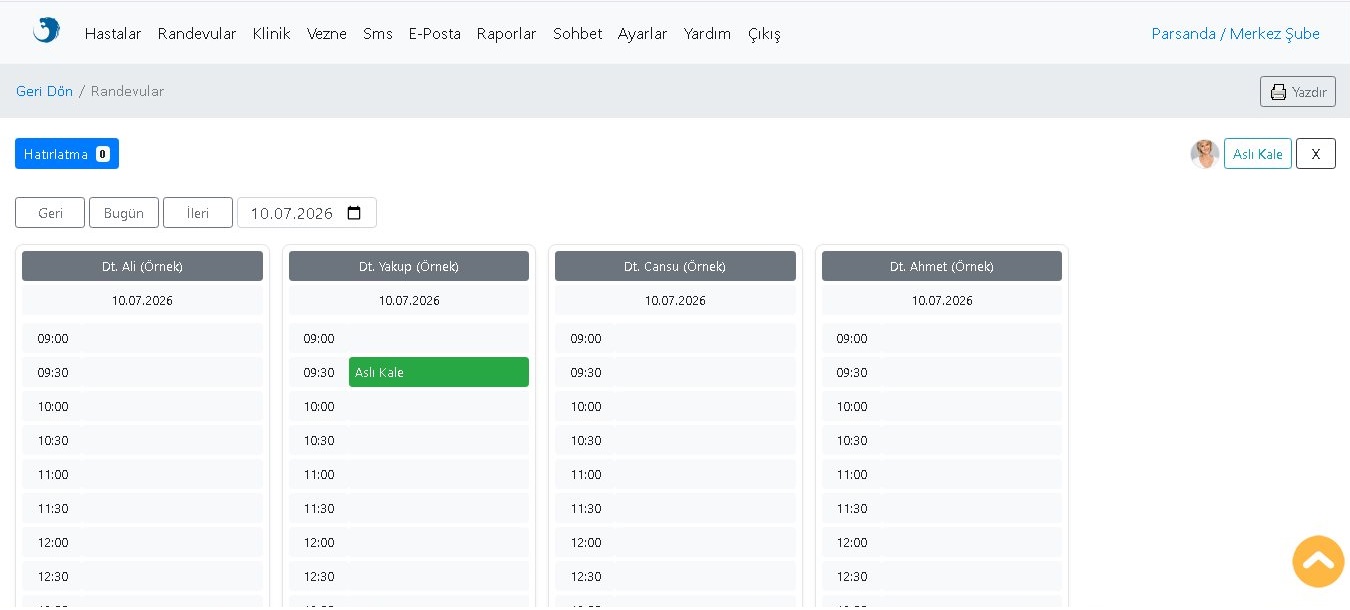Select the 10:00 slot for Dt. Ahmet
This screenshot has width=1350, height=610.
tap(942, 406)
